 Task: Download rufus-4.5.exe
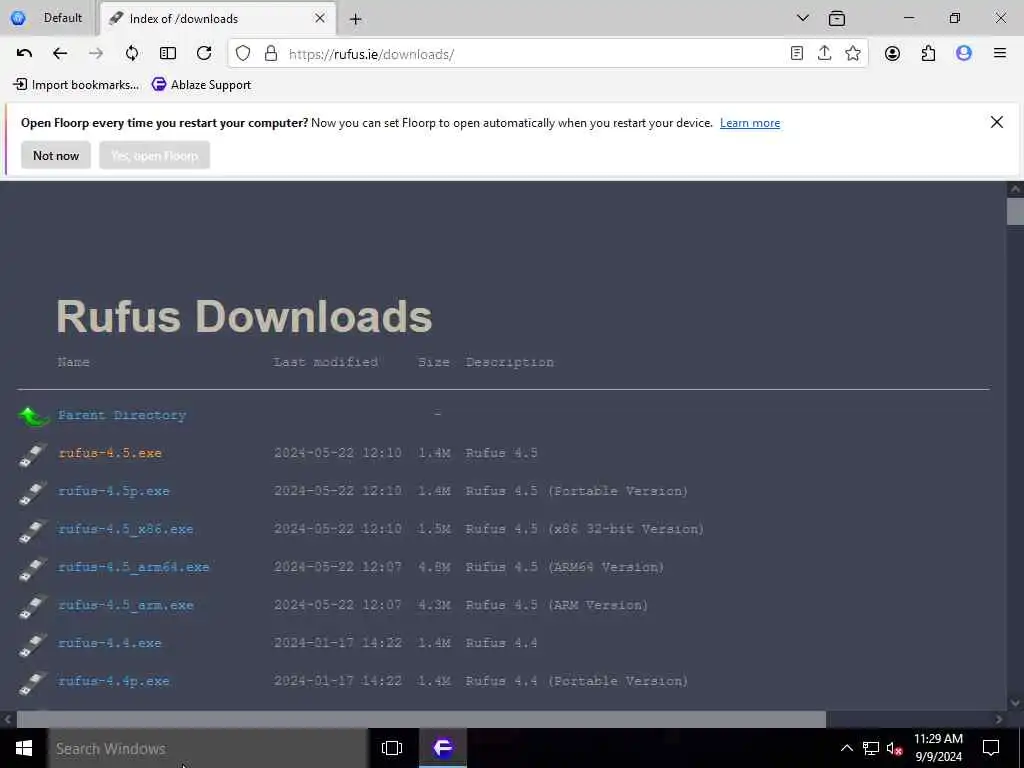[110, 453]
